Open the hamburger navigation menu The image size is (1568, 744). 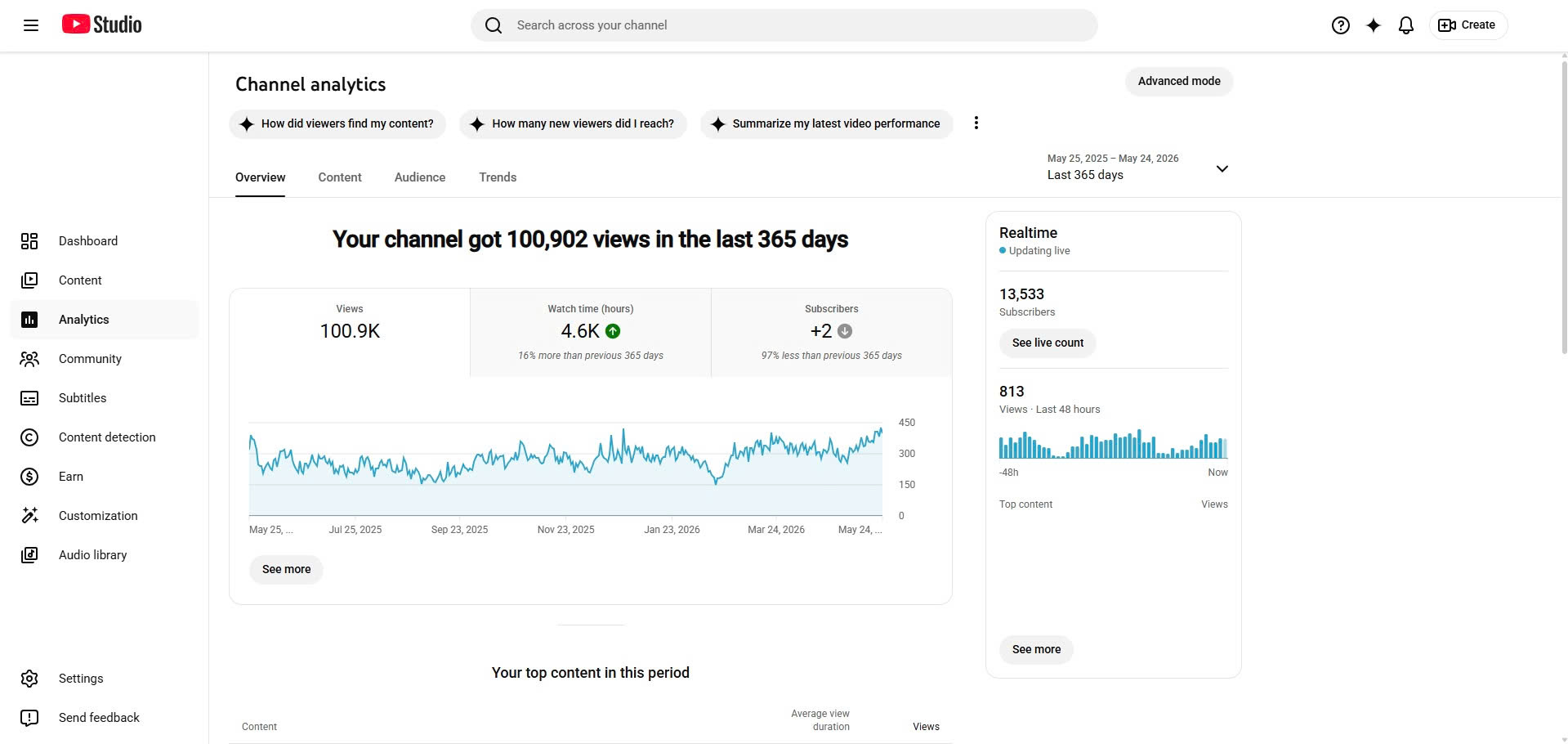[x=31, y=25]
